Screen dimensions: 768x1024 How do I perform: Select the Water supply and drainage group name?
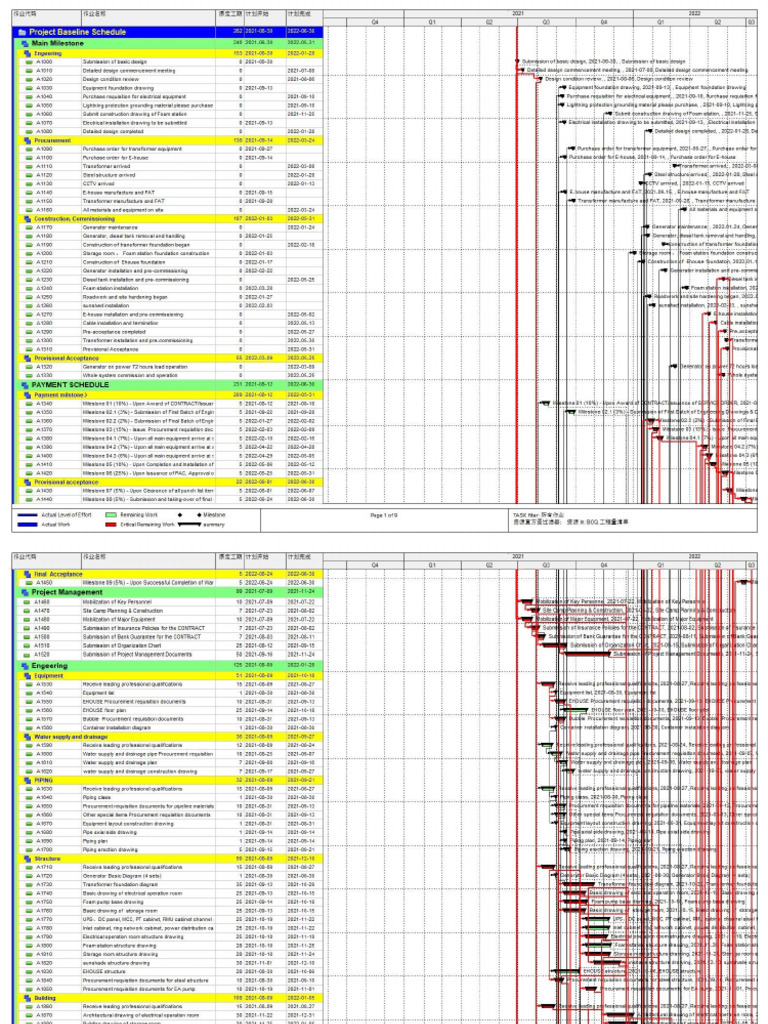pyautogui.click(x=71, y=737)
